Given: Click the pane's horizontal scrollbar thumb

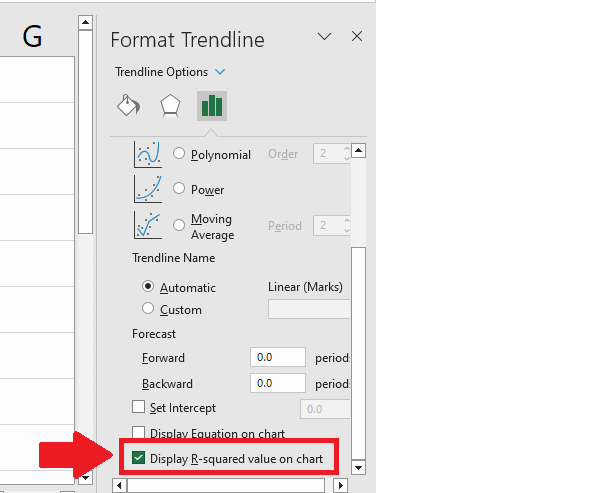Looking at the screenshot, I should [226, 485].
